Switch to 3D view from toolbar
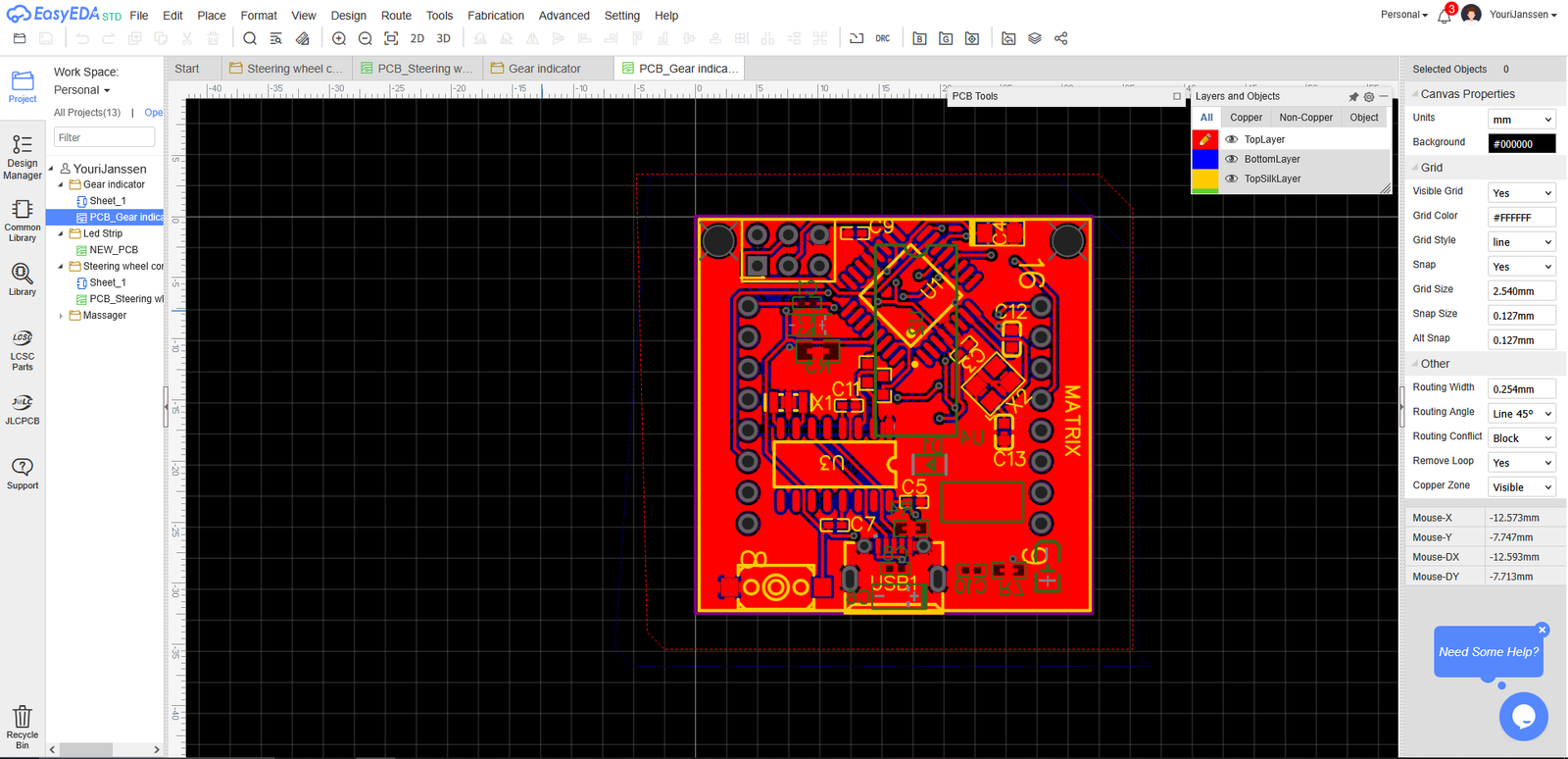This screenshot has width=1568, height=759. coord(443,39)
